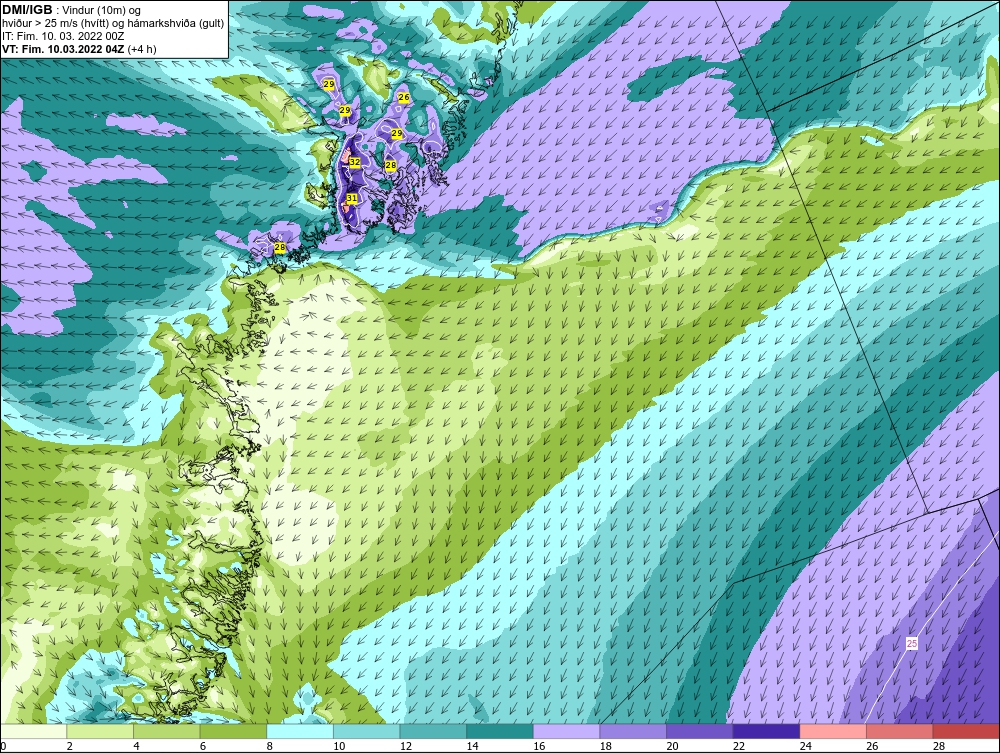
Task: Click the legend scale number 18
Action: (x=605, y=746)
